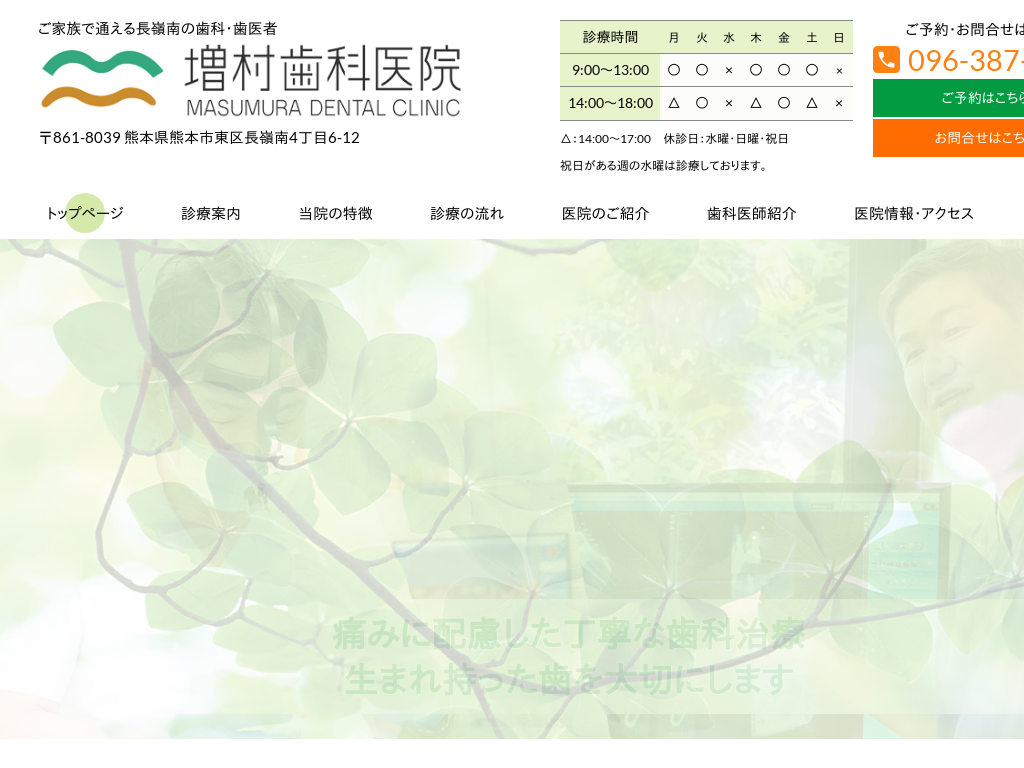Open the トップページ menu item
Viewport: 1024px width, 768px height.
pos(85,213)
